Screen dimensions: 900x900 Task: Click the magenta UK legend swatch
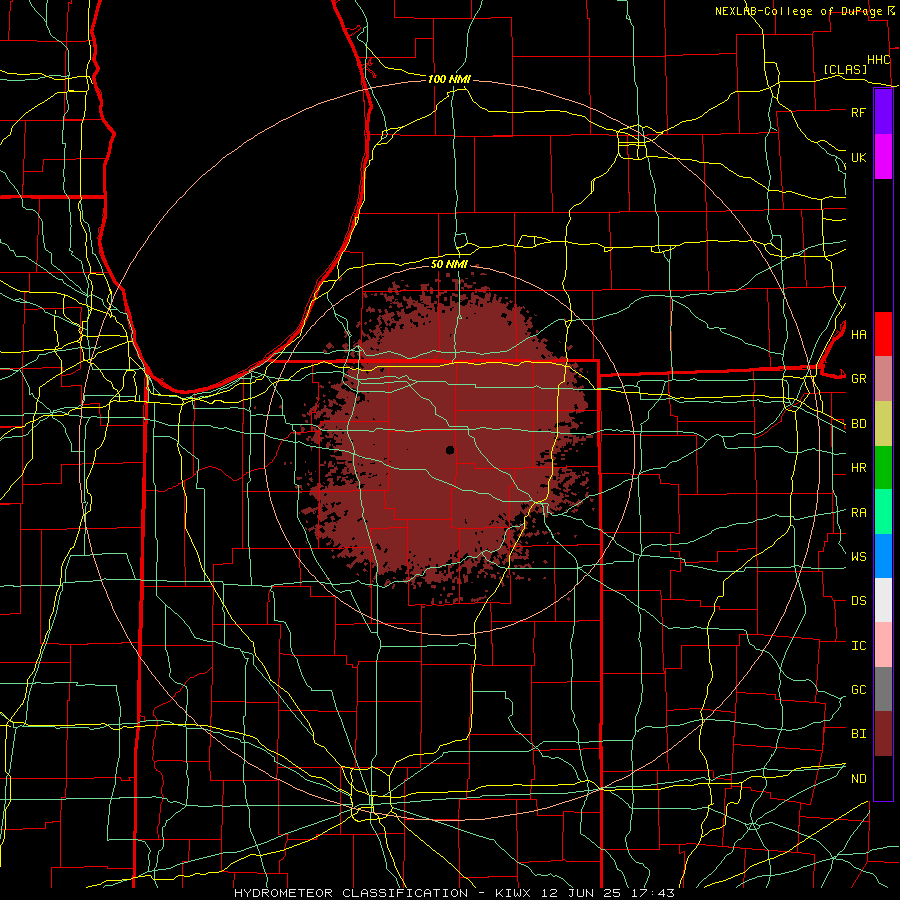pyautogui.click(x=883, y=157)
